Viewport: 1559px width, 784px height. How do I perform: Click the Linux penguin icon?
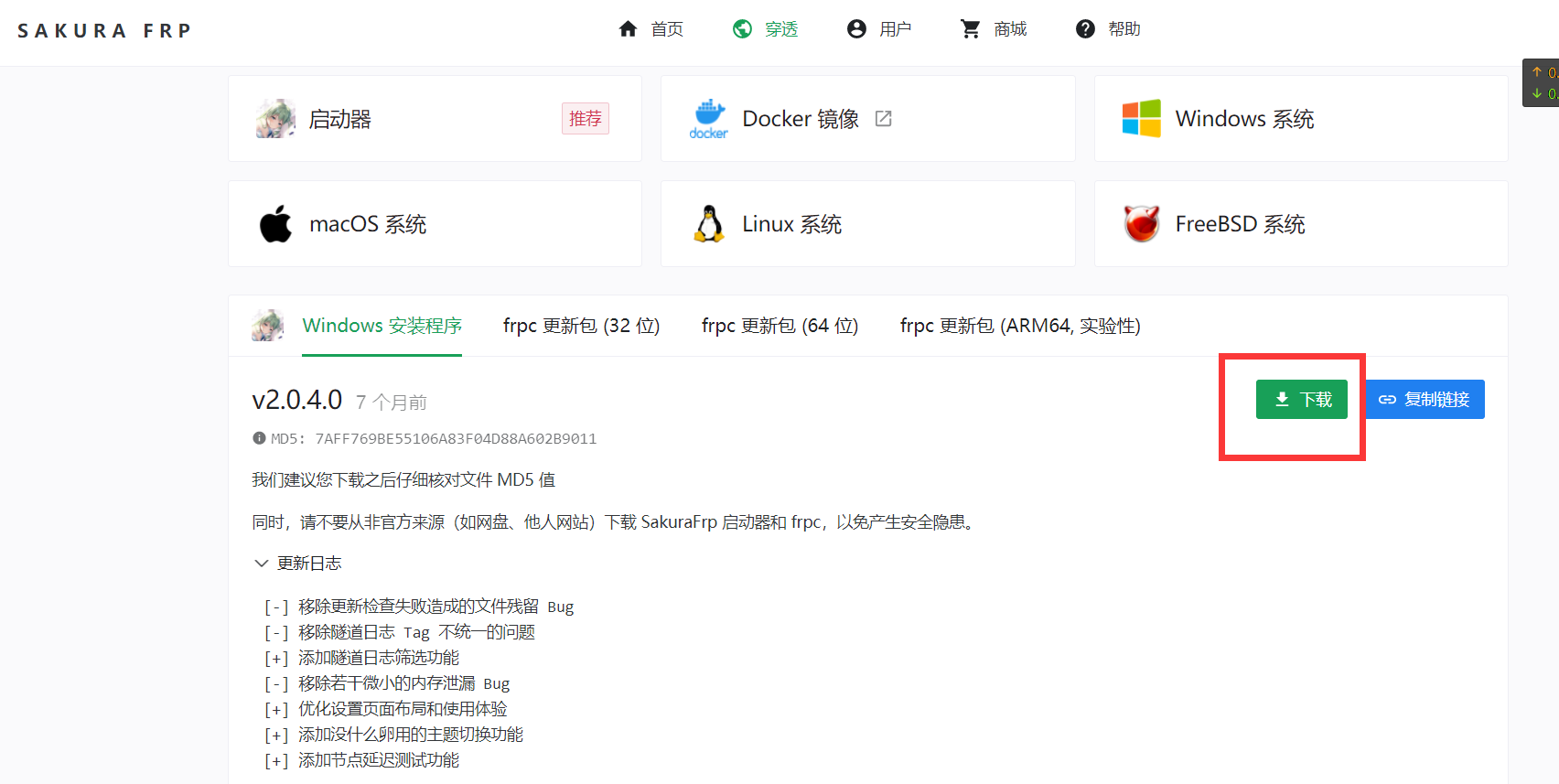709,224
